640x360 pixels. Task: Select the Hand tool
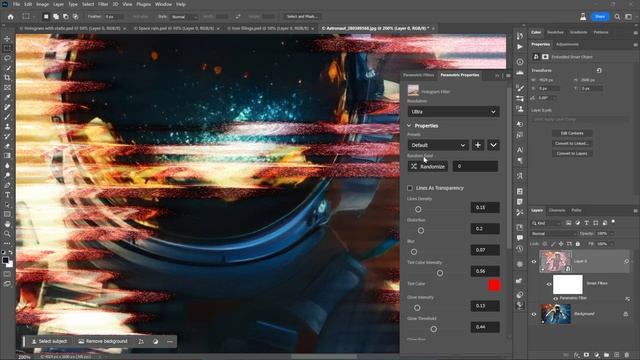(x=7, y=224)
